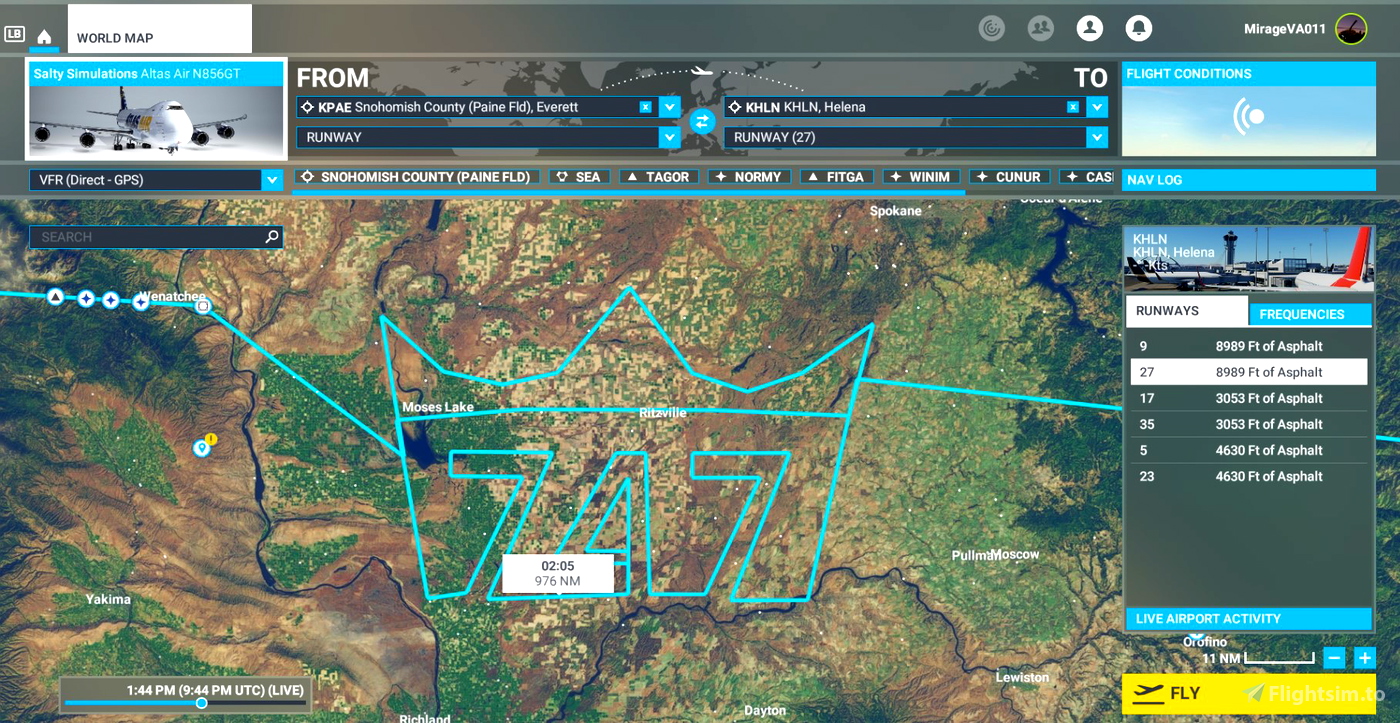Open the notifications bell icon

(x=1139, y=28)
